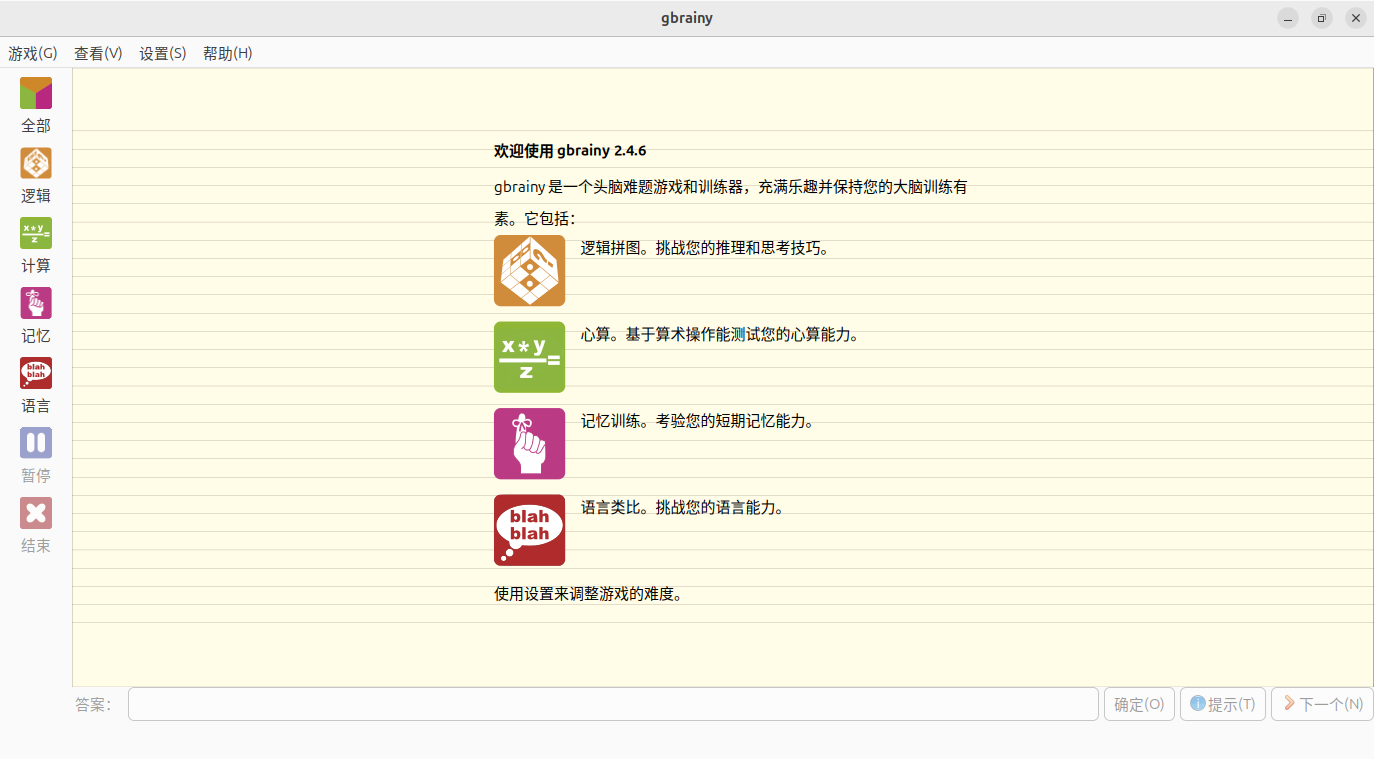This screenshot has height=759, width=1374.
Task: Click the text 逻辑拼图。挑战您的推理和思考技巧。
Action: (x=705, y=248)
